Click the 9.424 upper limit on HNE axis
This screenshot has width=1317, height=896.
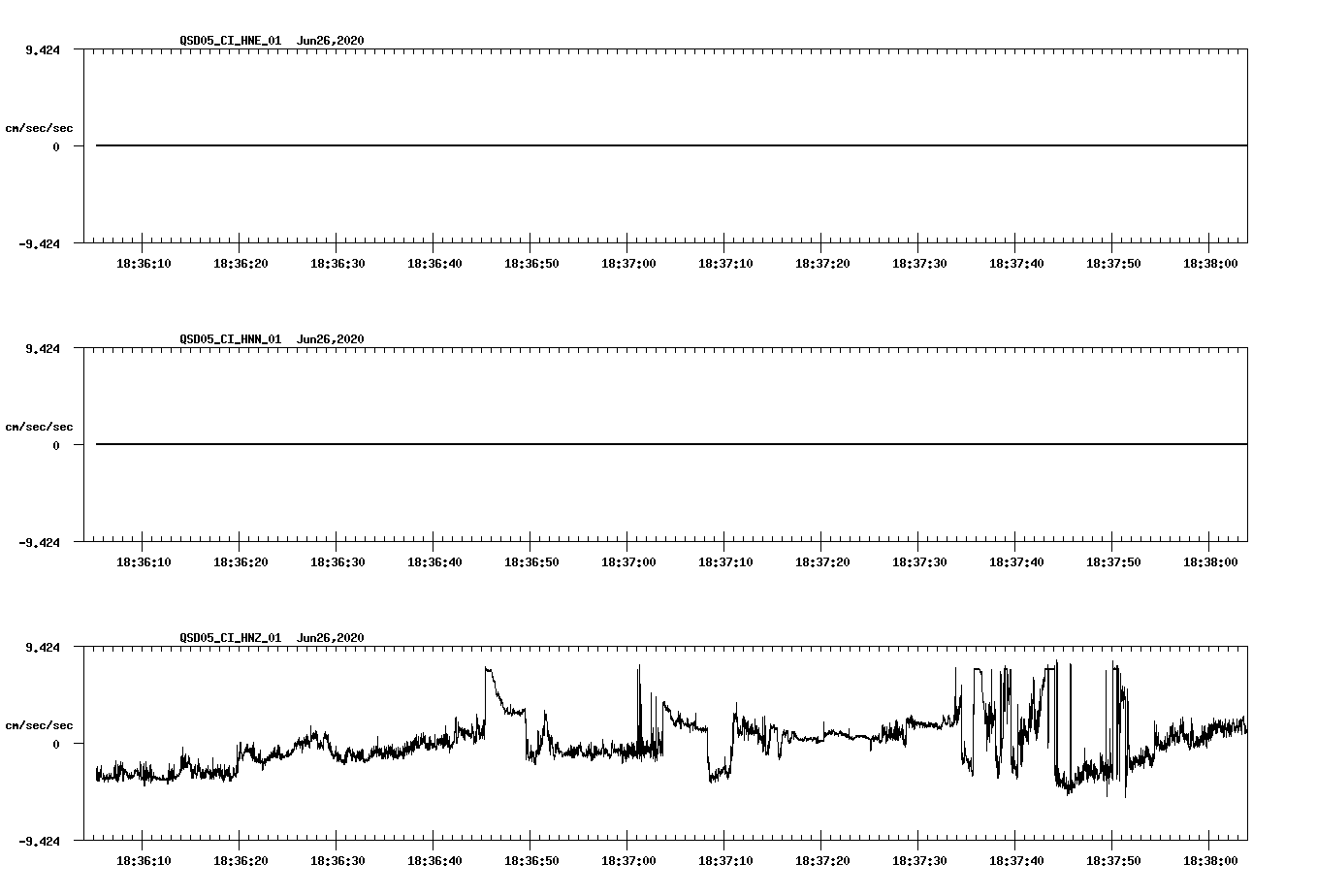(x=43, y=50)
